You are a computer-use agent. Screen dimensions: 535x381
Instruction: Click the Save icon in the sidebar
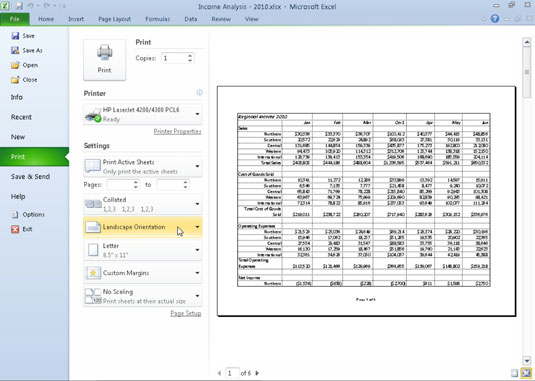pyautogui.click(x=15, y=35)
